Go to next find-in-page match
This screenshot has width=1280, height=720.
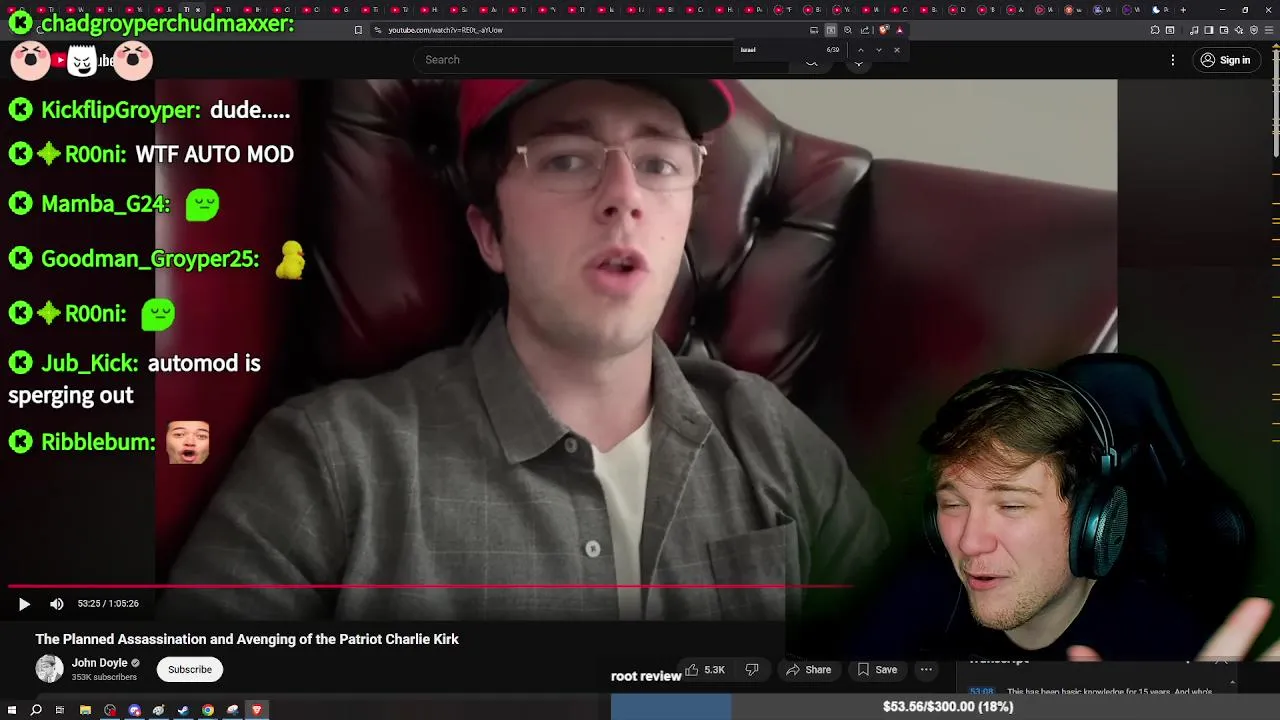pos(879,50)
